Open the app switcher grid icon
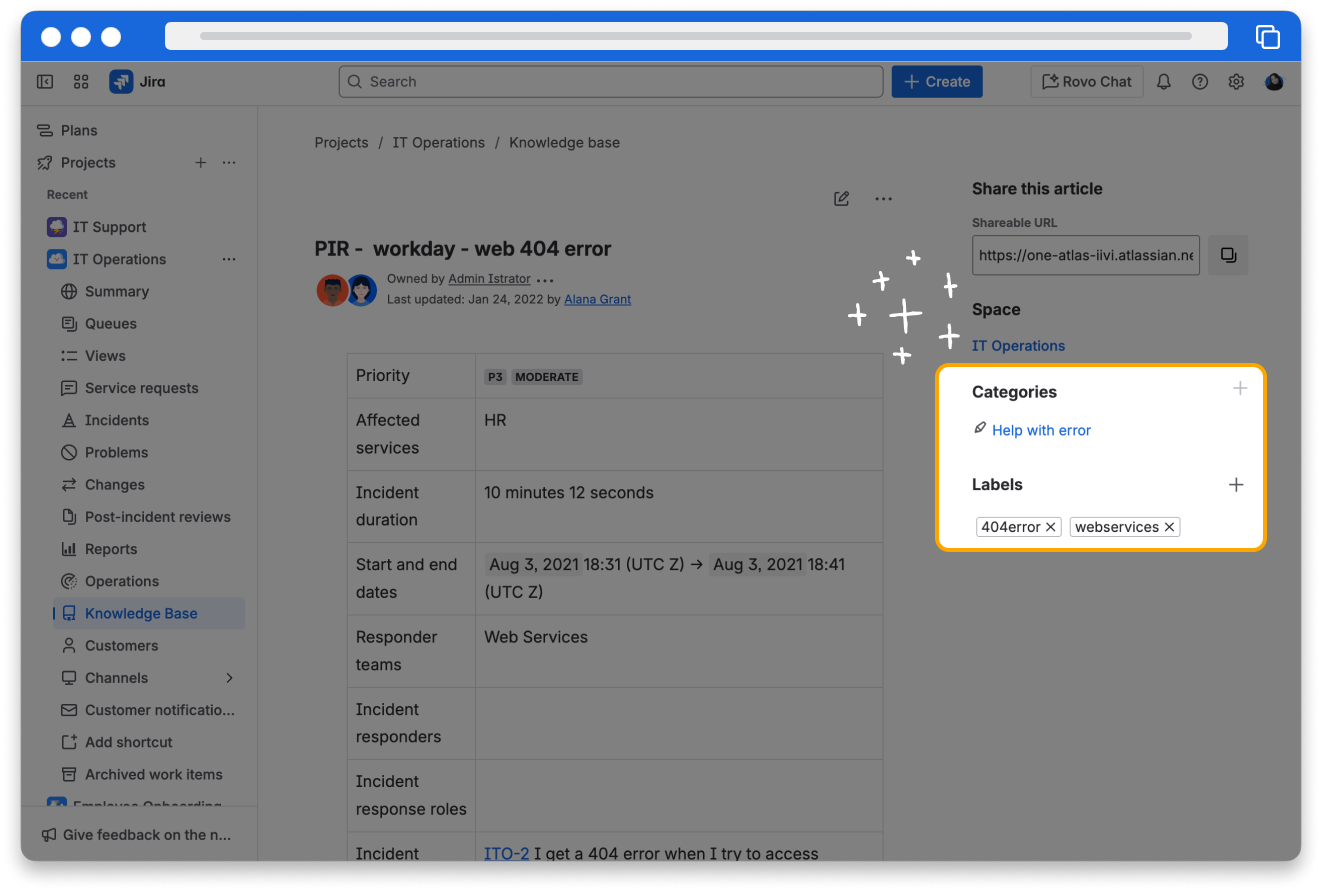This screenshot has height=892, width=1322. pos(81,82)
